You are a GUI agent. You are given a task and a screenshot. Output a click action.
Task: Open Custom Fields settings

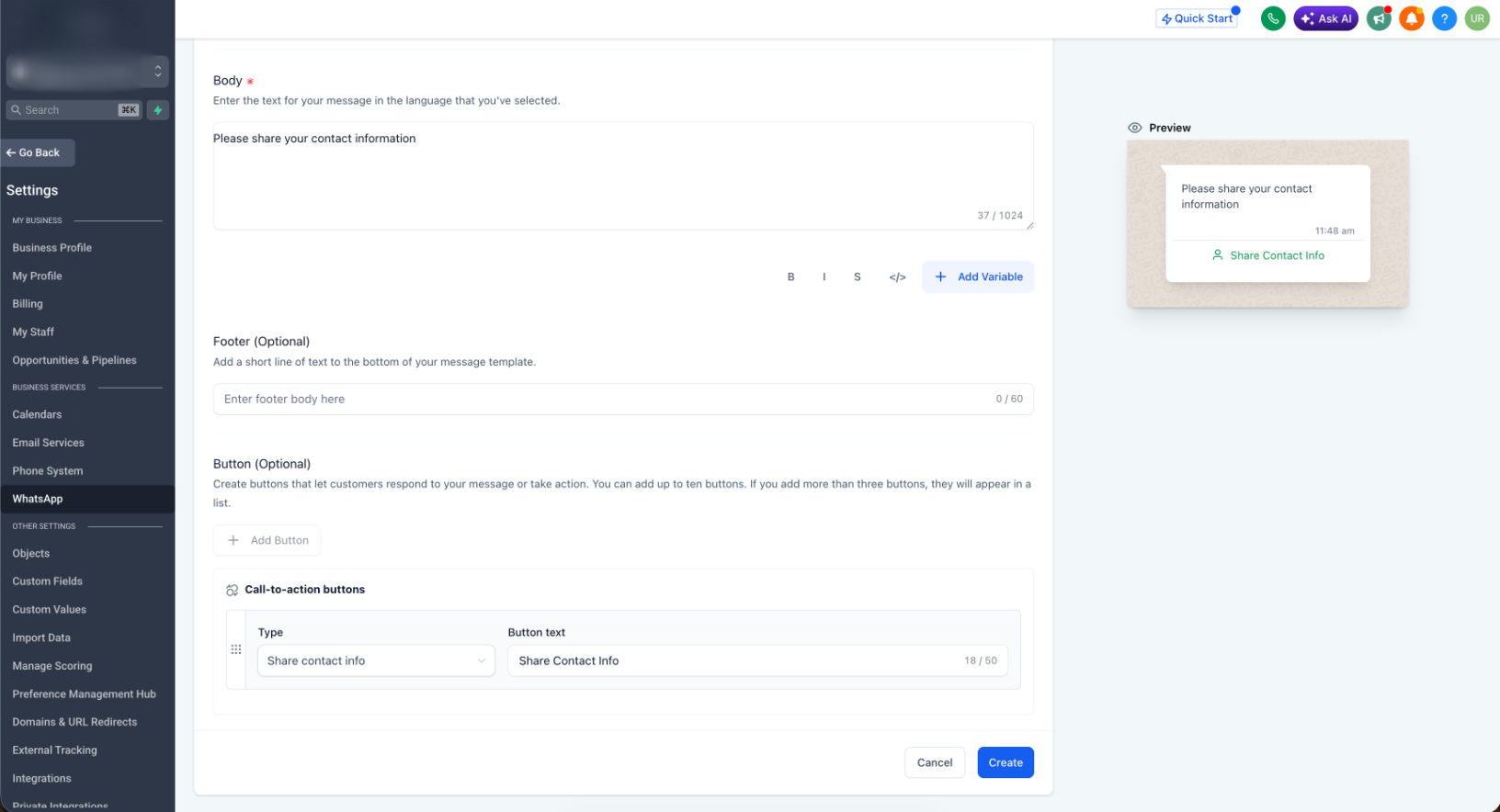coord(48,581)
